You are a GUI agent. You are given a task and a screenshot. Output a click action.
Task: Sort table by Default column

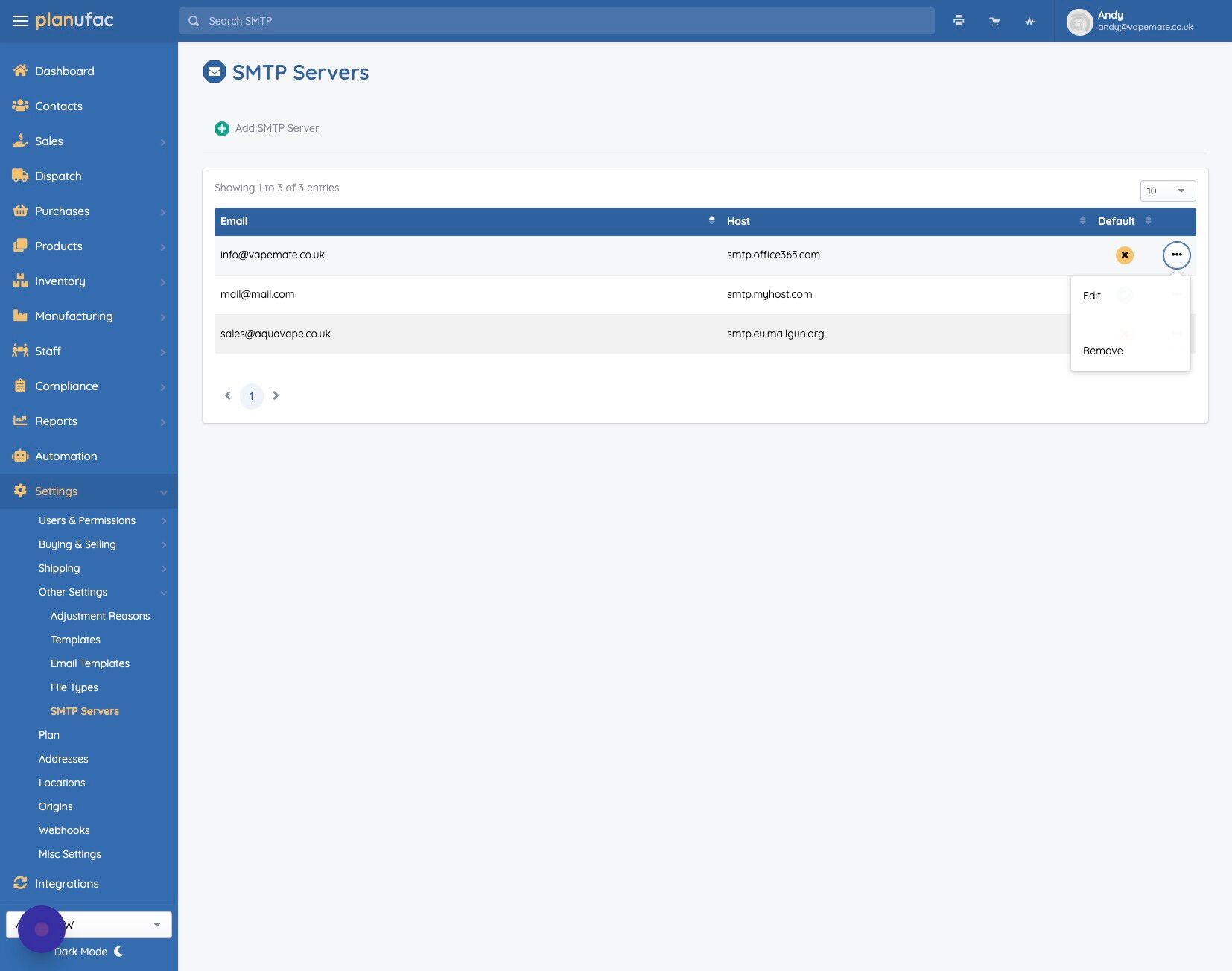coord(1124,221)
